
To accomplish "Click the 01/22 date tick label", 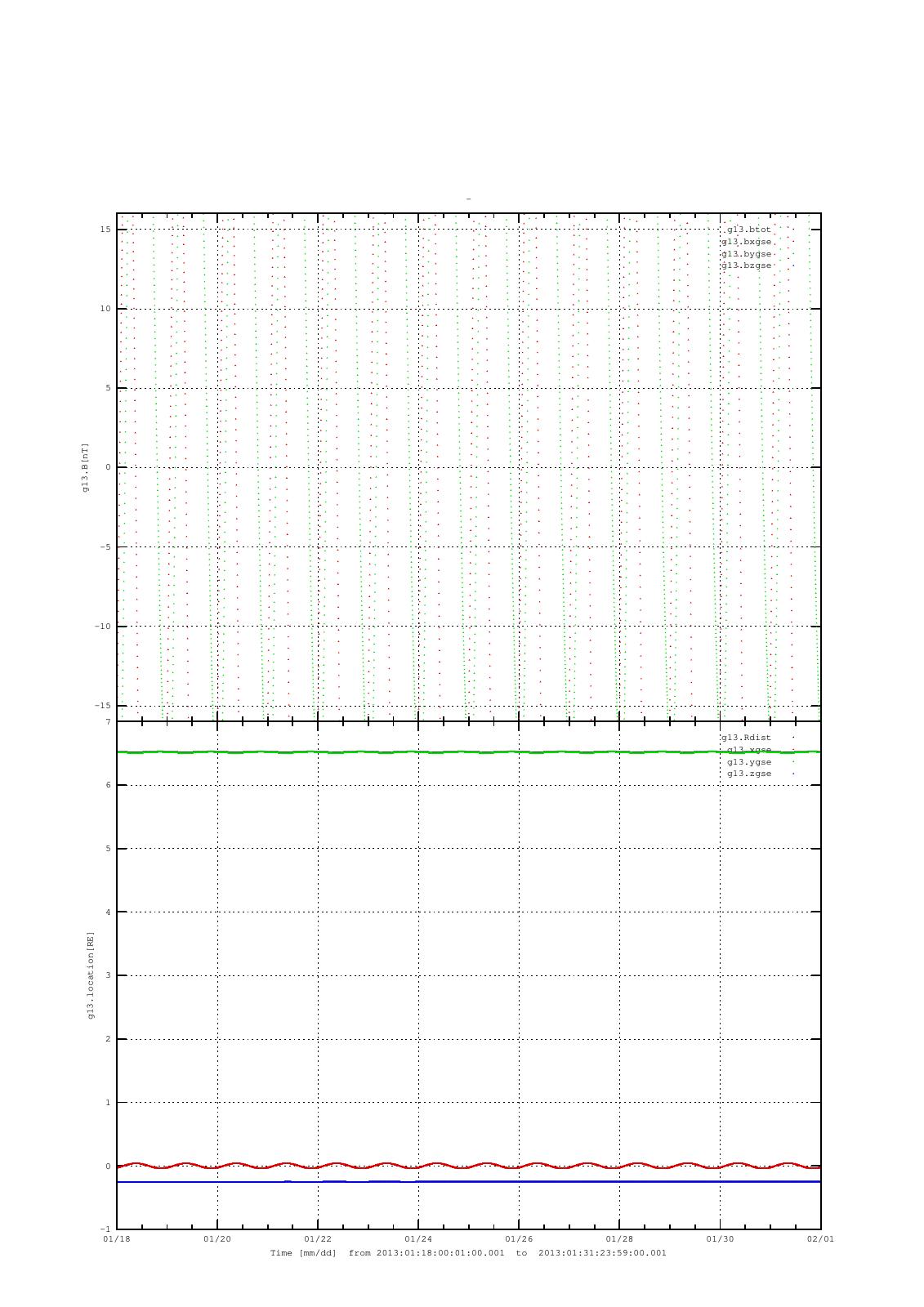I will [317, 1239].
